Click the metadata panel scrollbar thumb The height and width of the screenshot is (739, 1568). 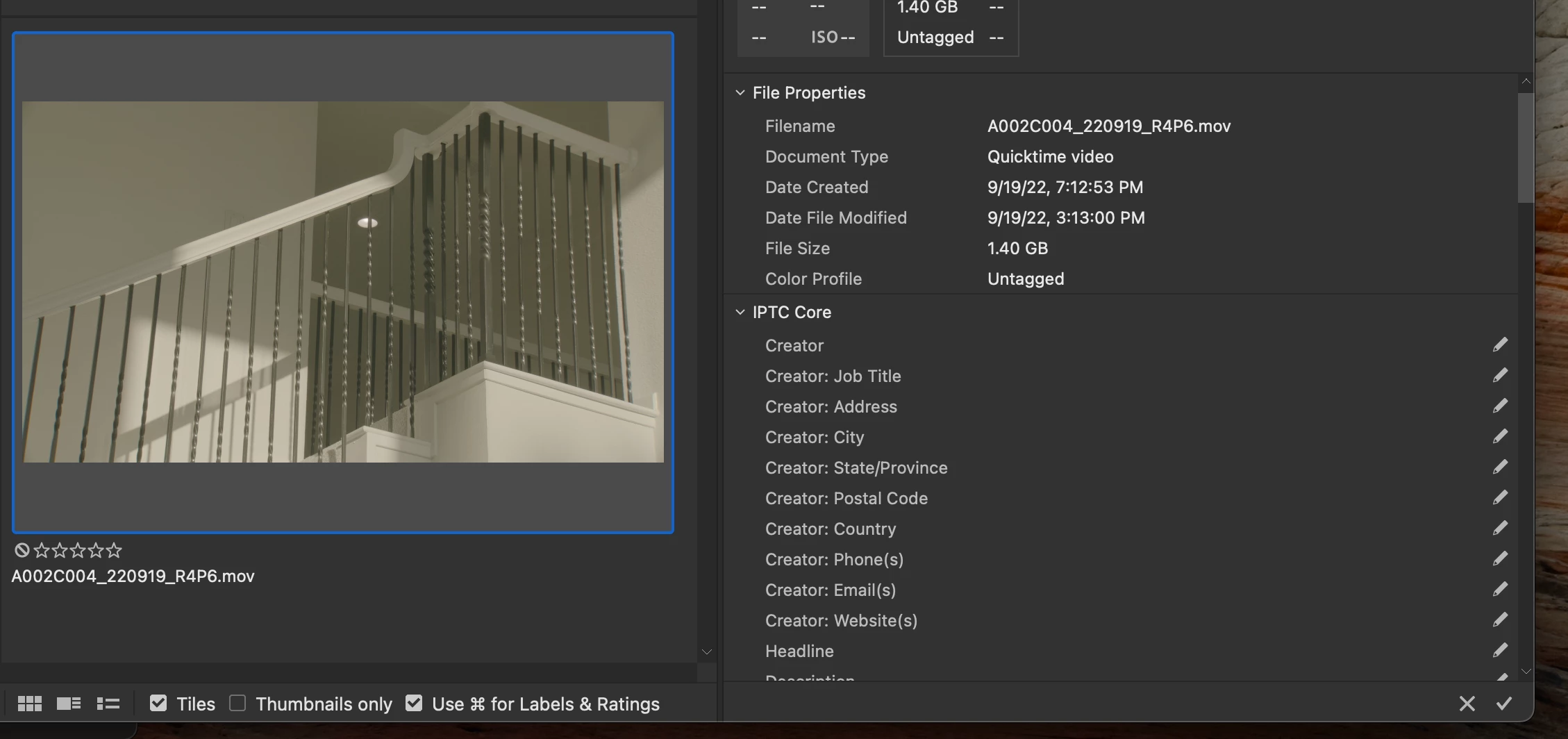1525,147
